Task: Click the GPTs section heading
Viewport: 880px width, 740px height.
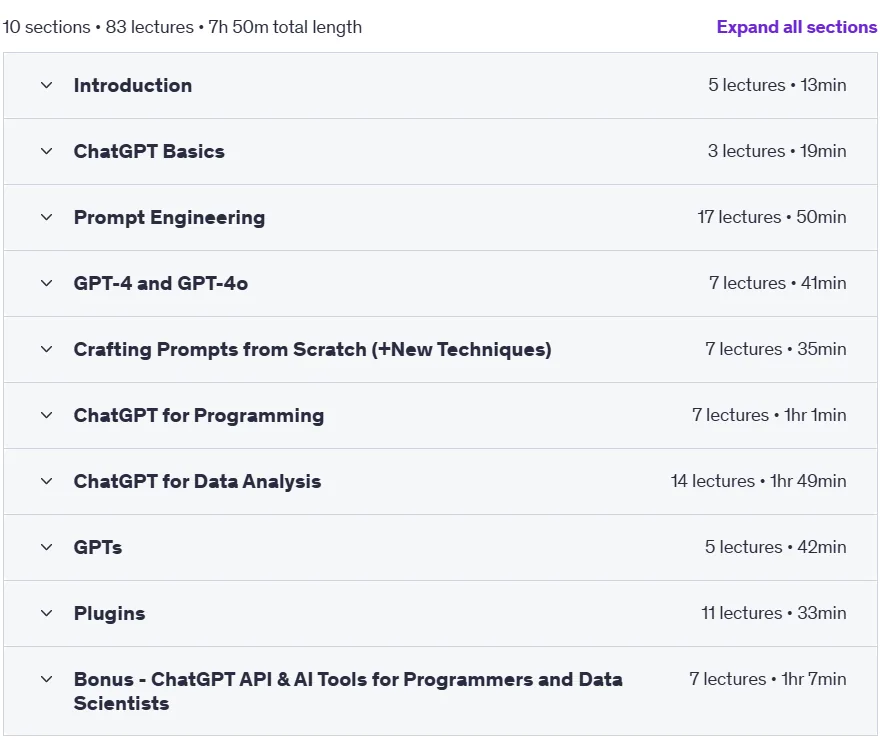Action: coord(98,547)
